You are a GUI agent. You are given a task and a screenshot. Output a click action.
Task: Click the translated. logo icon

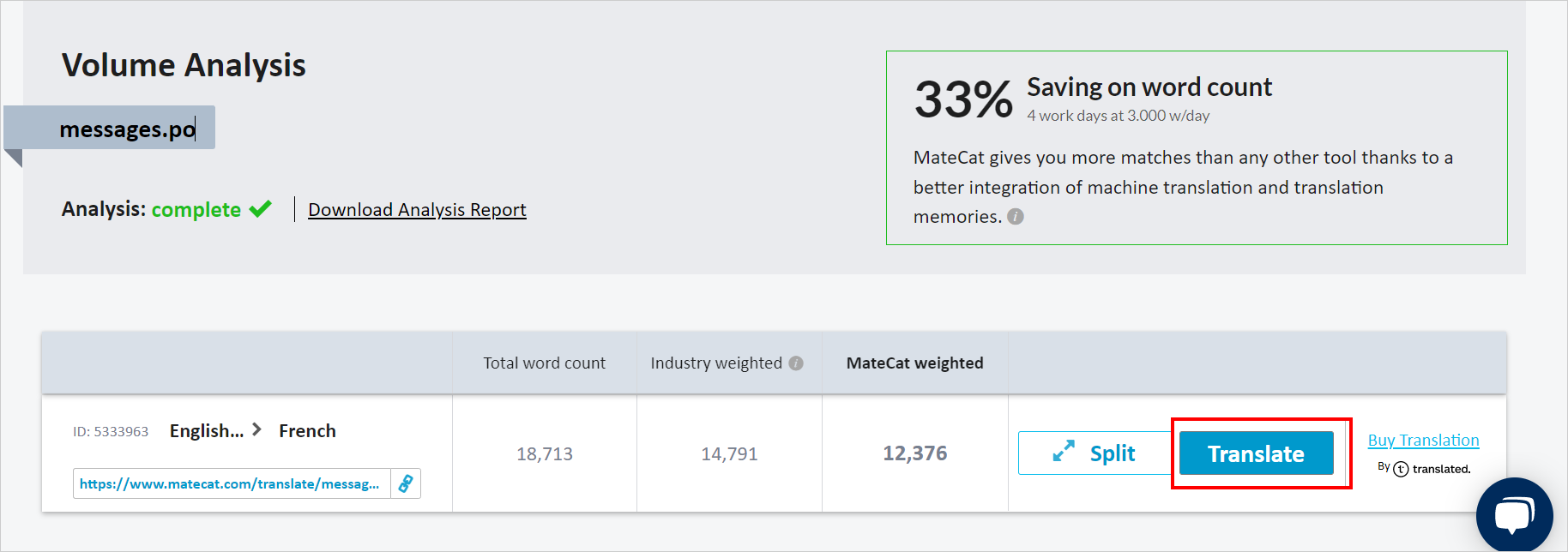(x=1401, y=469)
